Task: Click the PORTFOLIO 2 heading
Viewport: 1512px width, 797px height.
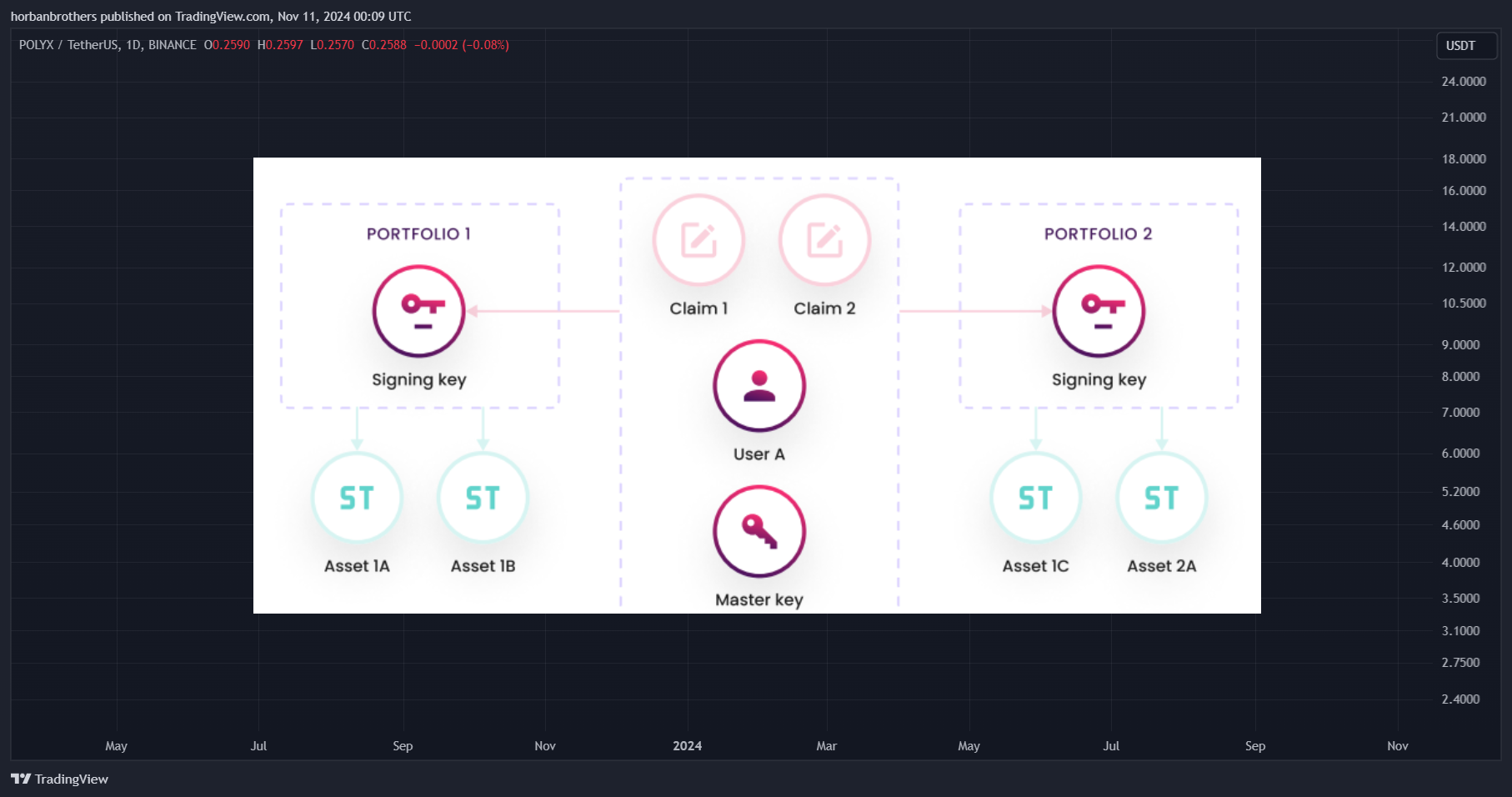Action: tap(1099, 234)
